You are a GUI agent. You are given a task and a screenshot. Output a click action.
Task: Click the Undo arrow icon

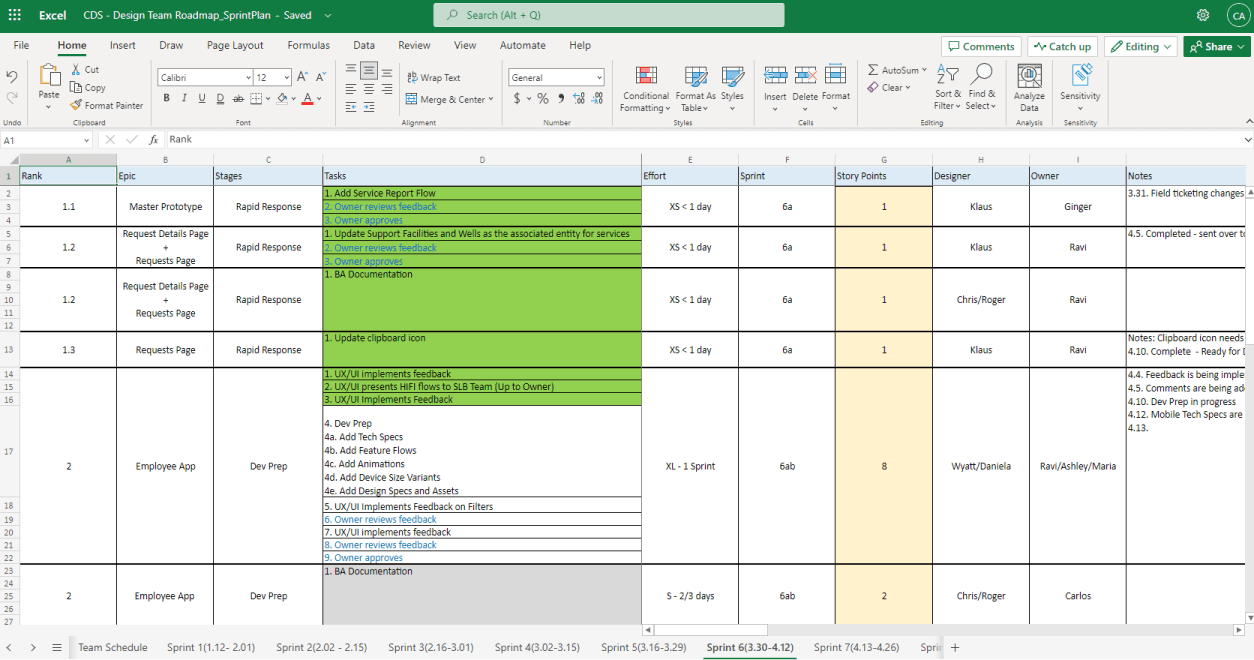click(12, 76)
